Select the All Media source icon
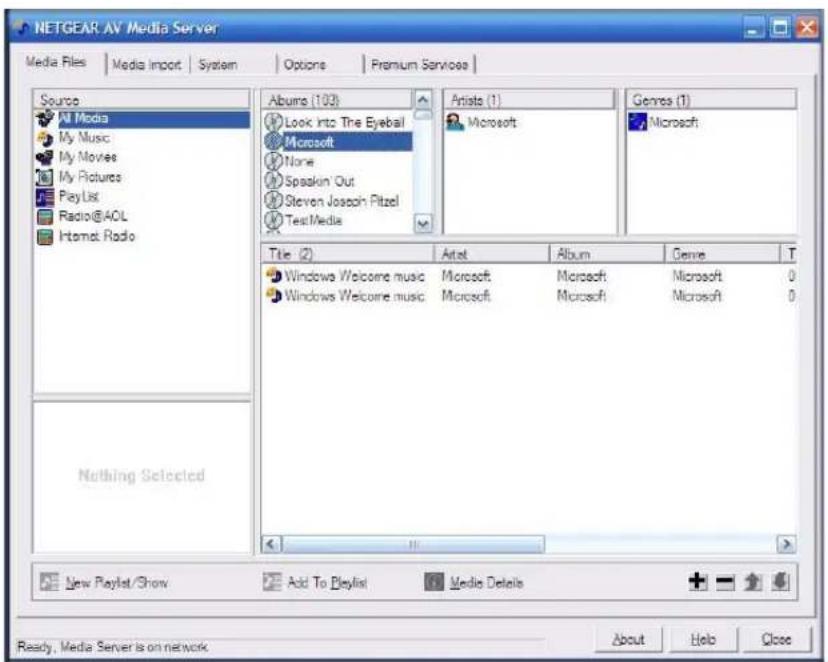Viewport: 828px width, 662px height. (45, 118)
